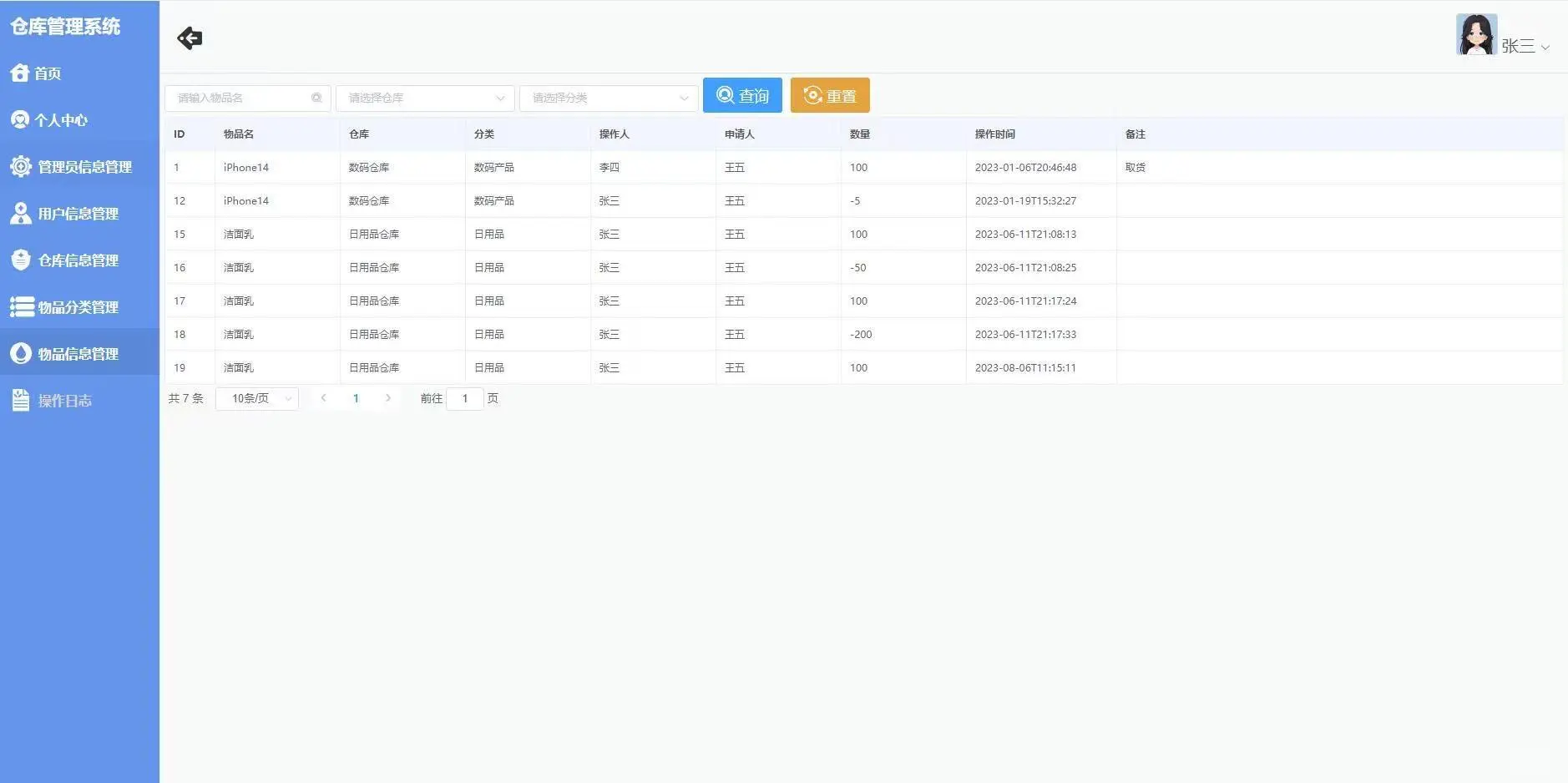
Task: Select page 1 in pagination
Action: coord(357,398)
